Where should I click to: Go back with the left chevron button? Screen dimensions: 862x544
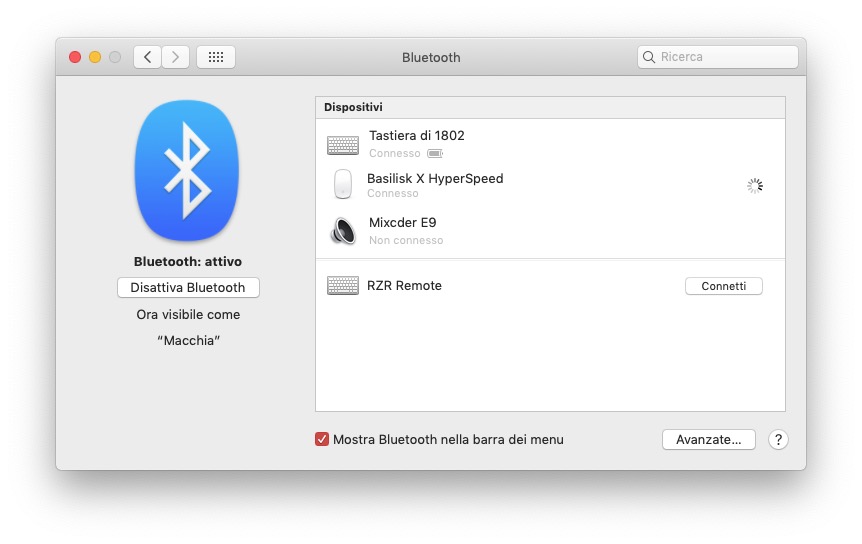pos(147,57)
